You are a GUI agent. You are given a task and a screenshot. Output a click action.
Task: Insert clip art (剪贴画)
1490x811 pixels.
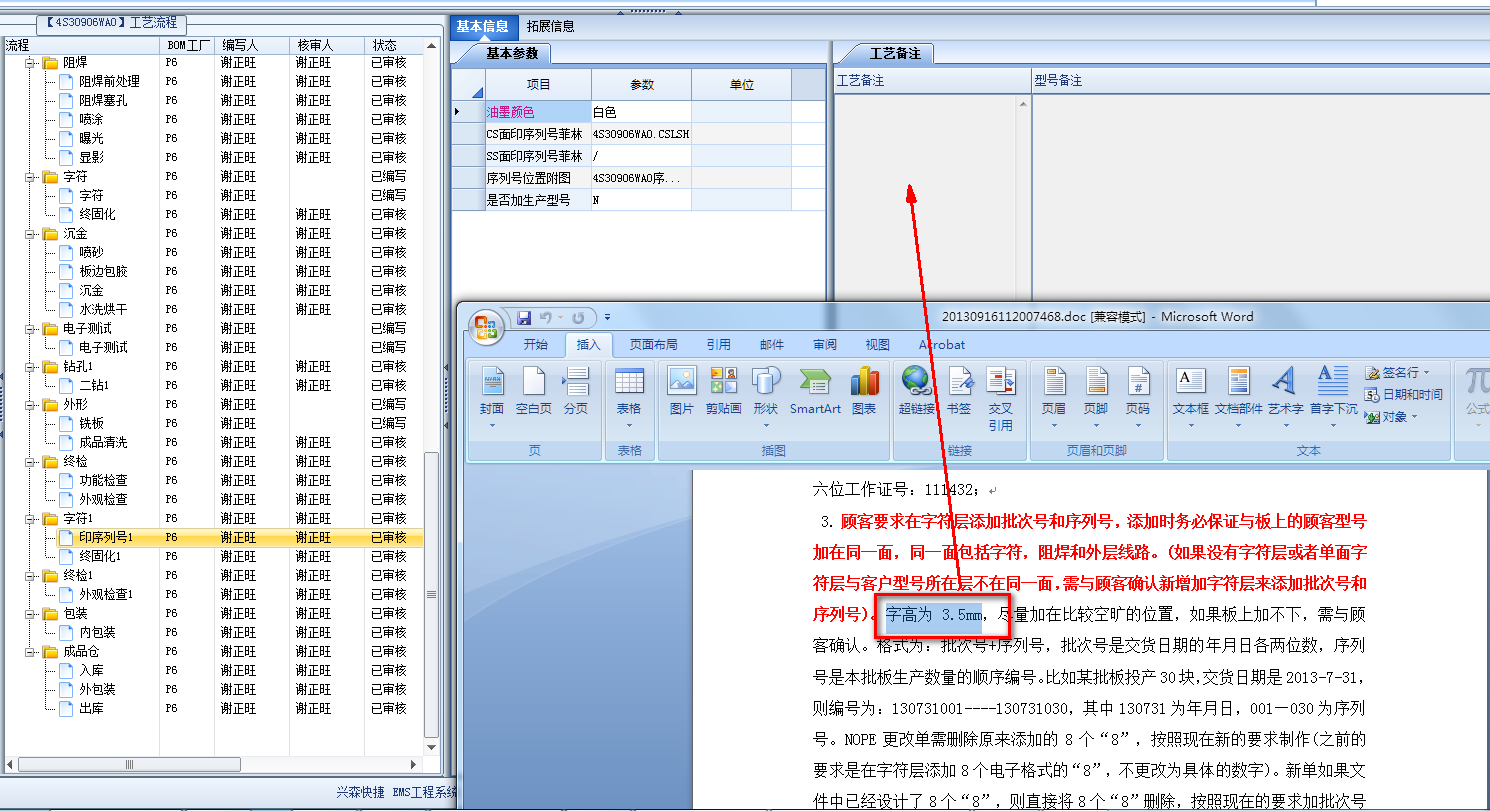tap(724, 391)
